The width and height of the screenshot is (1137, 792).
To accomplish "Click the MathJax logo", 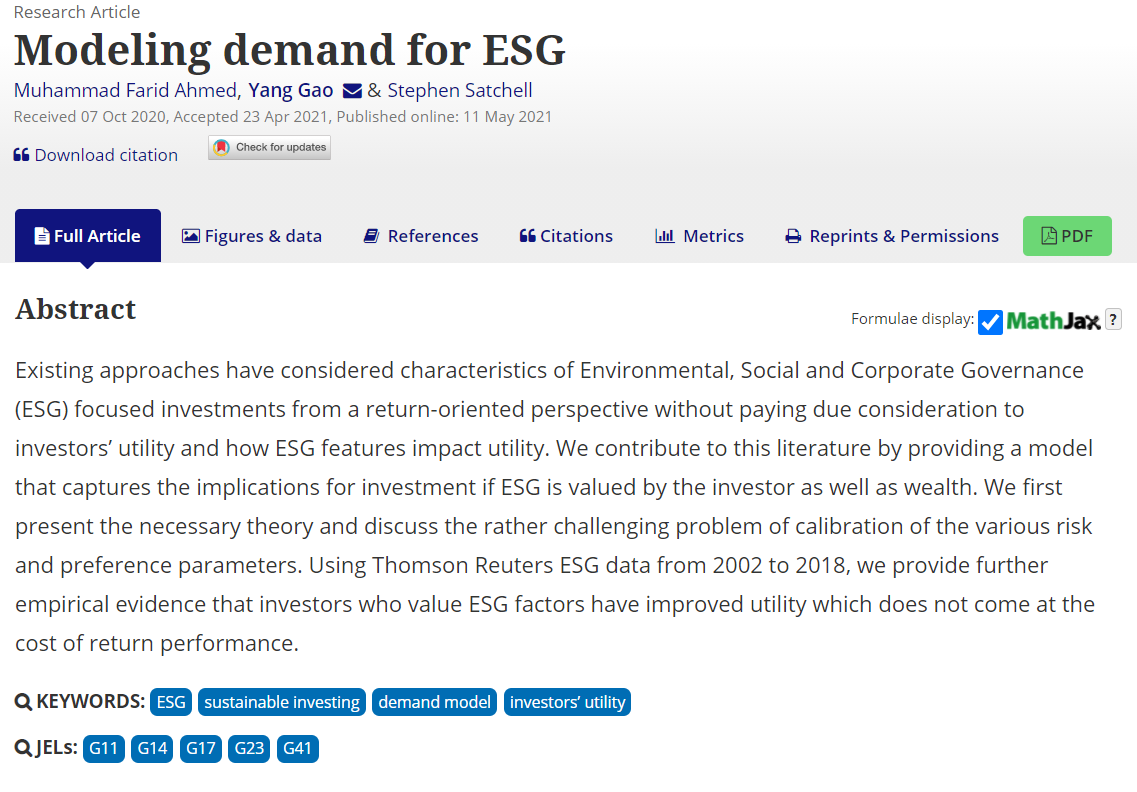I will click(1053, 321).
